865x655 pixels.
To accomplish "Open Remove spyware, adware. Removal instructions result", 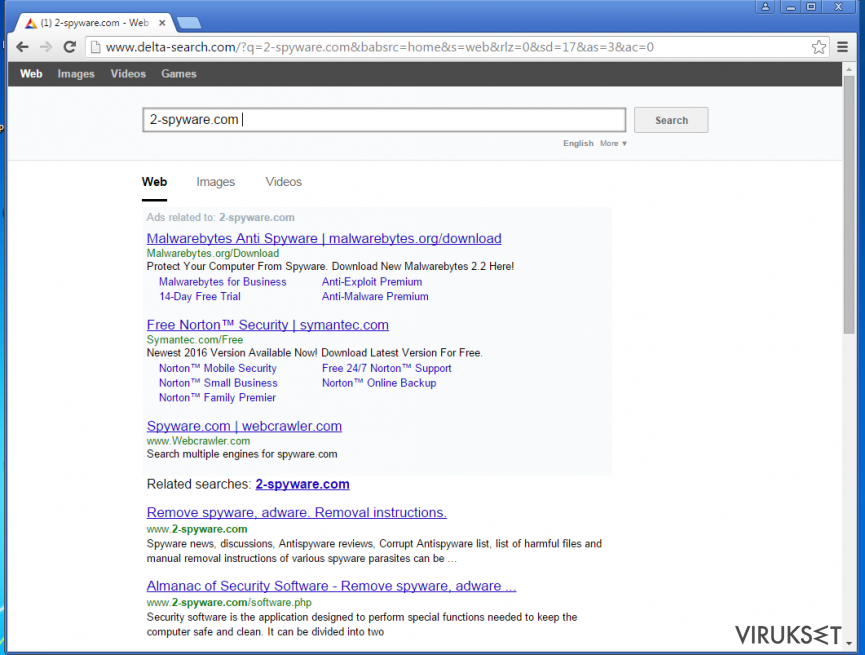I will tap(297, 513).
